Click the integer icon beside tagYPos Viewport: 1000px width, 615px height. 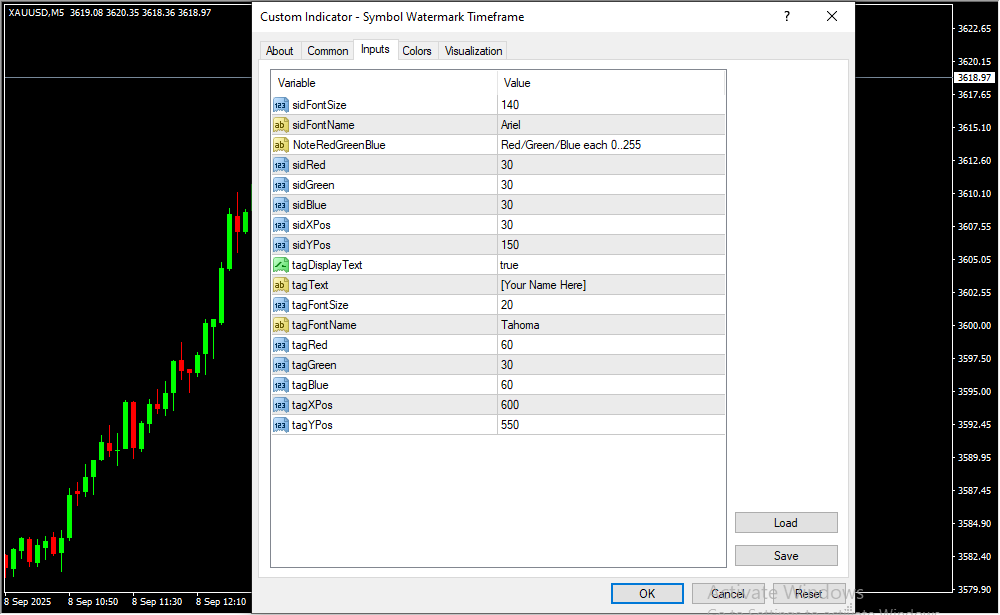281,425
